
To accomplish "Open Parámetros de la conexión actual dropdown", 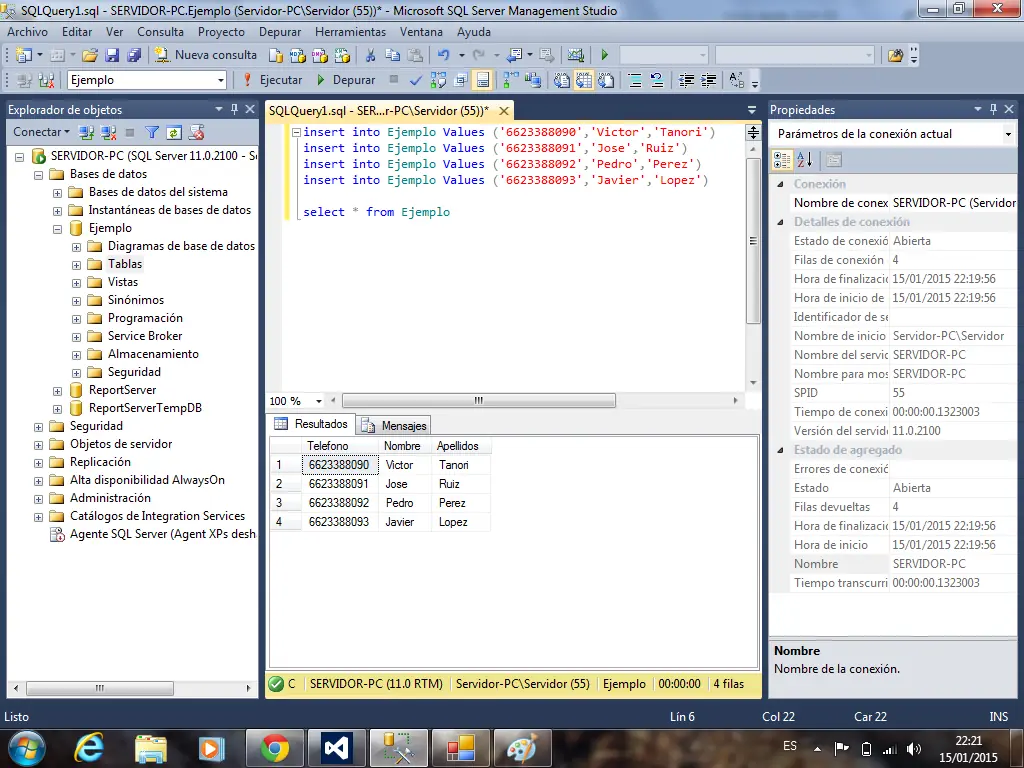I will click(x=1008, y=134).
